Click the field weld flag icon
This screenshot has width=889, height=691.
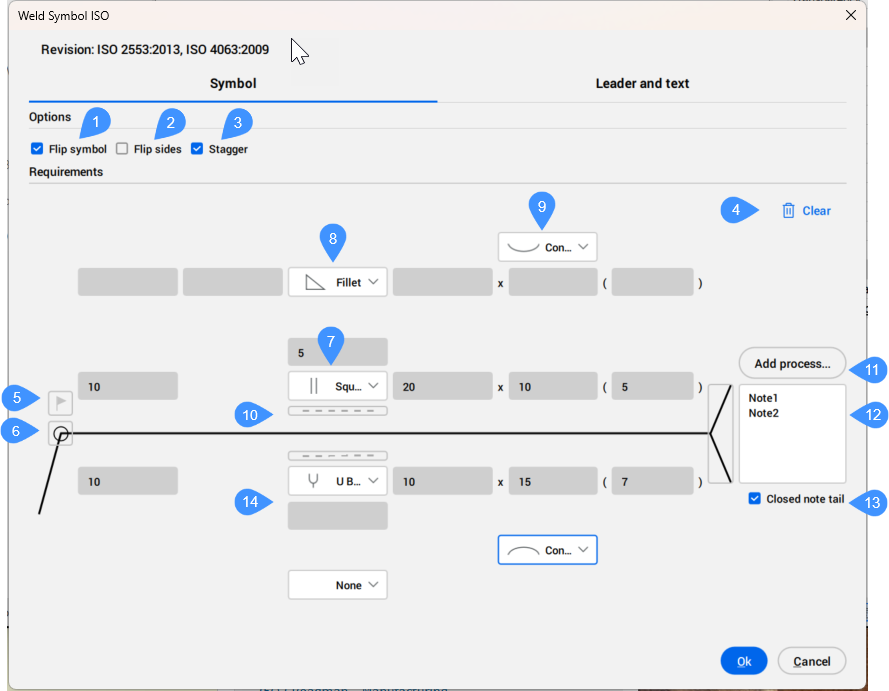click(60, 403)
